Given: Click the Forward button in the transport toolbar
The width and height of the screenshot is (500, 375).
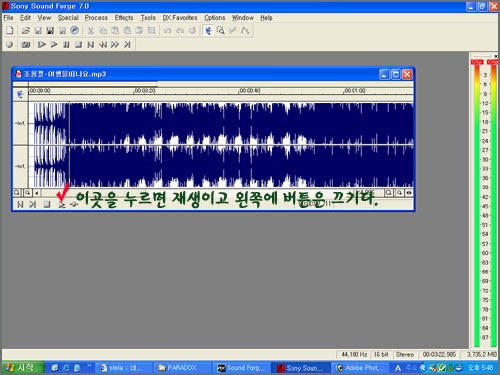Looking at the screenshot, I should point(115,44).
